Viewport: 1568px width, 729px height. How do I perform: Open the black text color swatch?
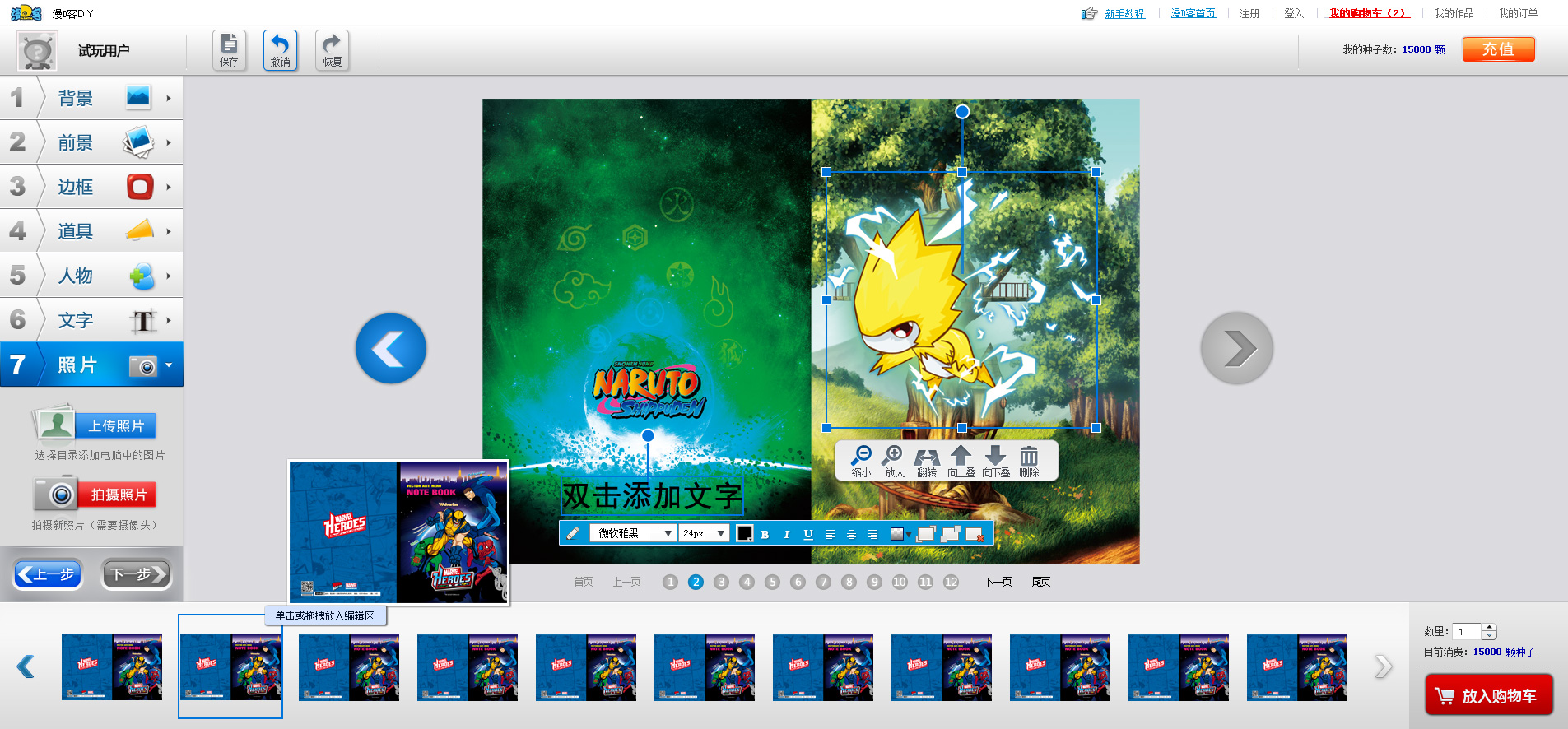click(x=744, y=533)
